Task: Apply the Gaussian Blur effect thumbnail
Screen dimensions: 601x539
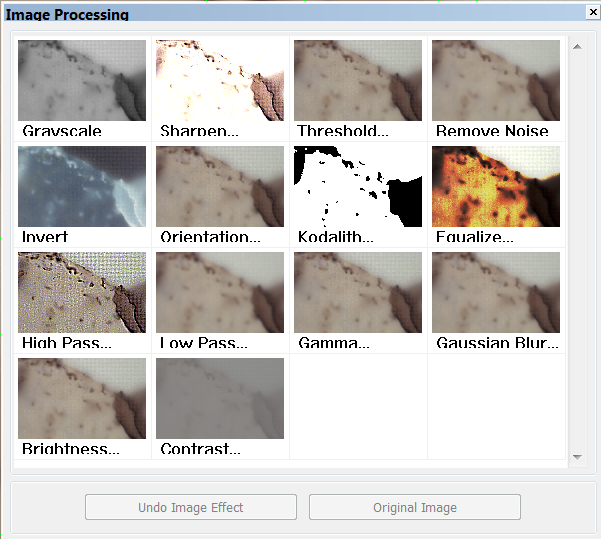Action: [x=496, y=293]
